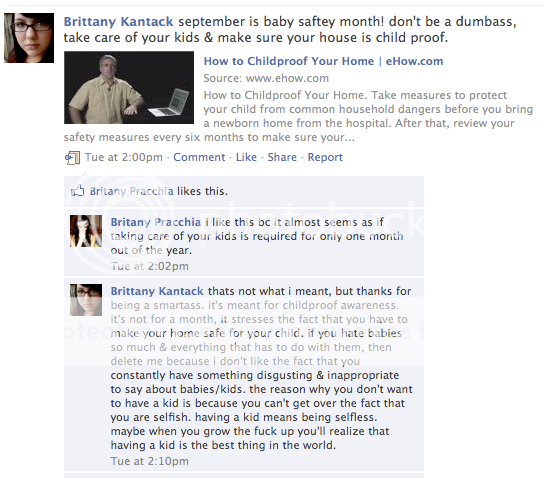Click Britany Pracchia's comment avatar
The image size is (547, 478).
[x=86, y=231]
